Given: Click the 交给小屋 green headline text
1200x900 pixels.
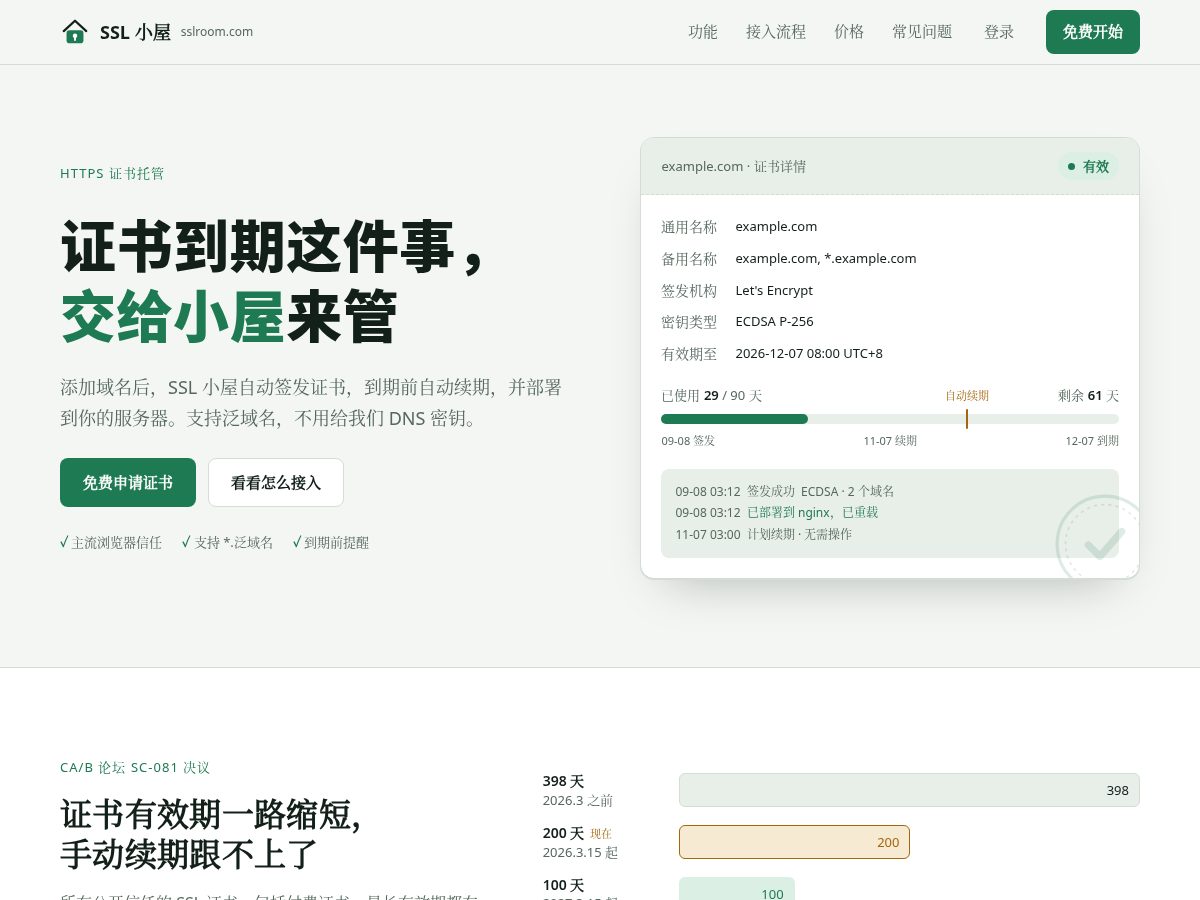Looking at the screenshot, I should [173, 317].
